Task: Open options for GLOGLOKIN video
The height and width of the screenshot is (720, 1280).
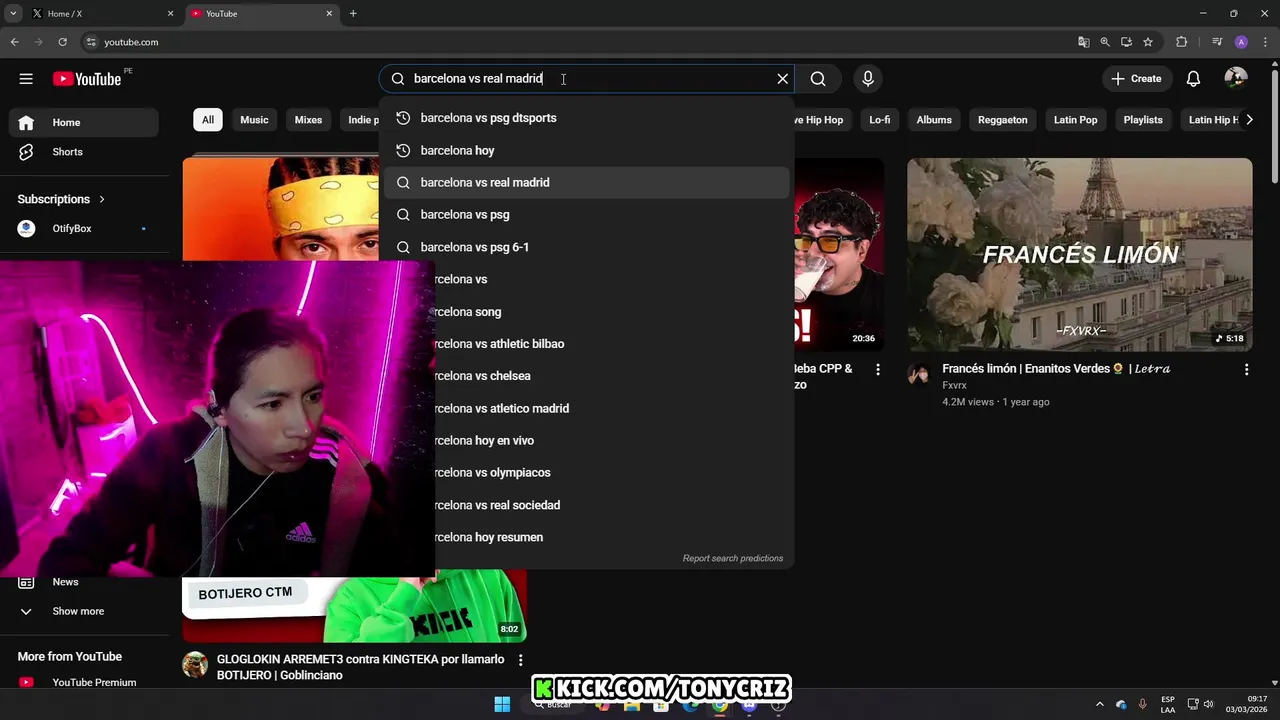Action: point(520,660)
